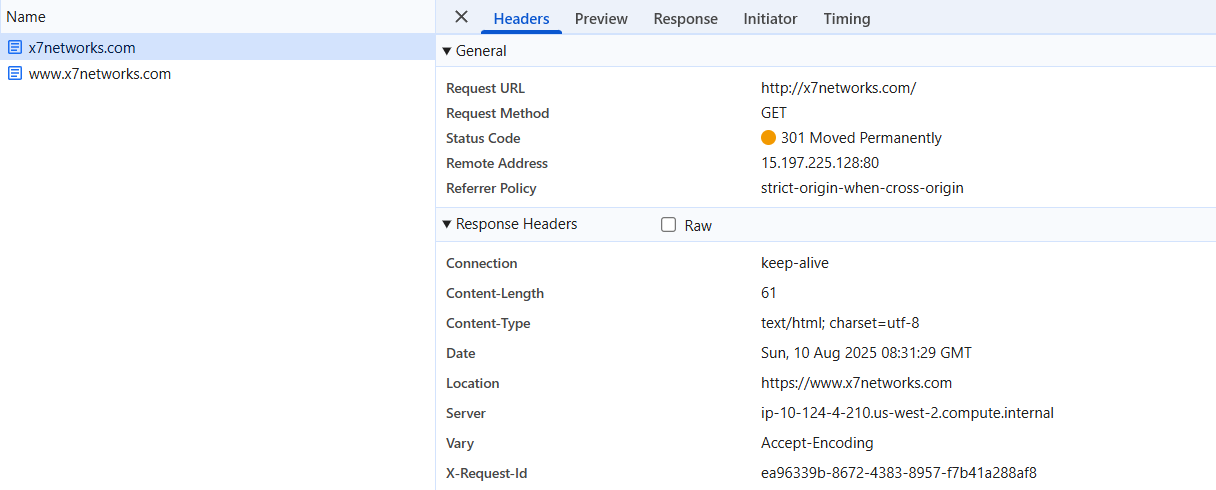The height and width of the screenshot is (490, 1216).
Task: Click the Accept-Encoding Vary value
Action: tap(817, 443)
